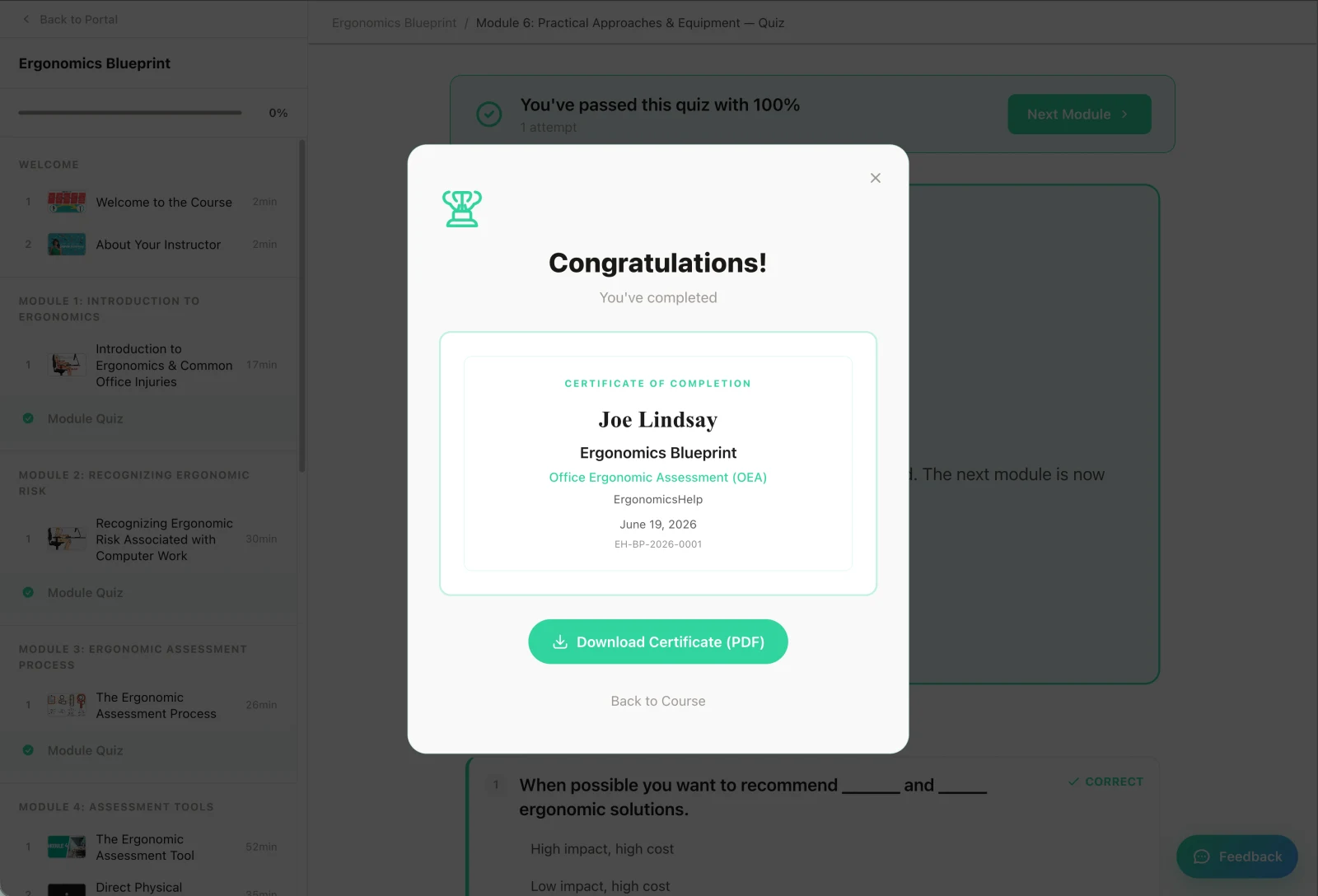Click the Next Module chevron arrow
Screen dimensions: 1318x896
[x=1124, y=114]
